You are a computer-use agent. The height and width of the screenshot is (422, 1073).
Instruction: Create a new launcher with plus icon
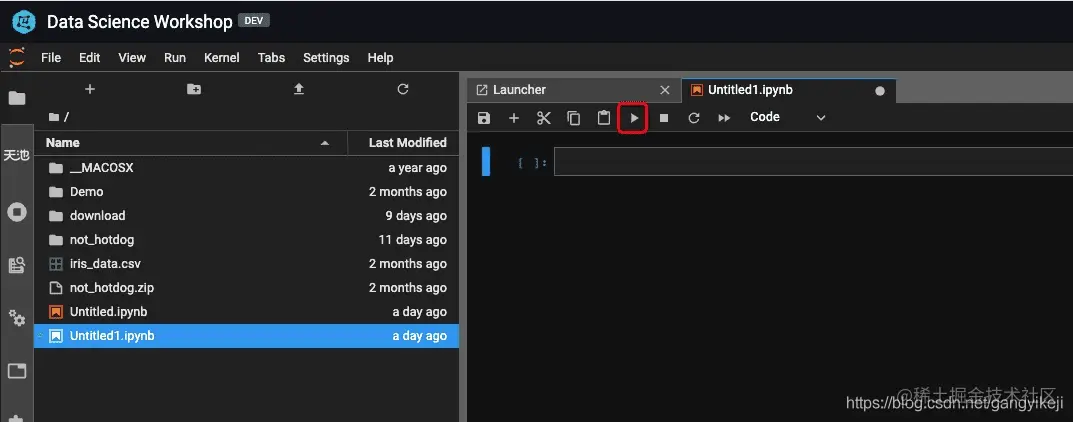tap(90, 89)
